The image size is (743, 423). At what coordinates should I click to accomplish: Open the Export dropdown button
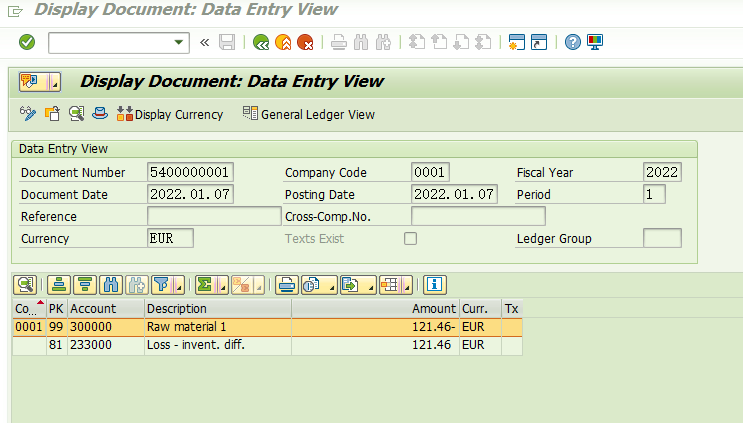point(358,285)
